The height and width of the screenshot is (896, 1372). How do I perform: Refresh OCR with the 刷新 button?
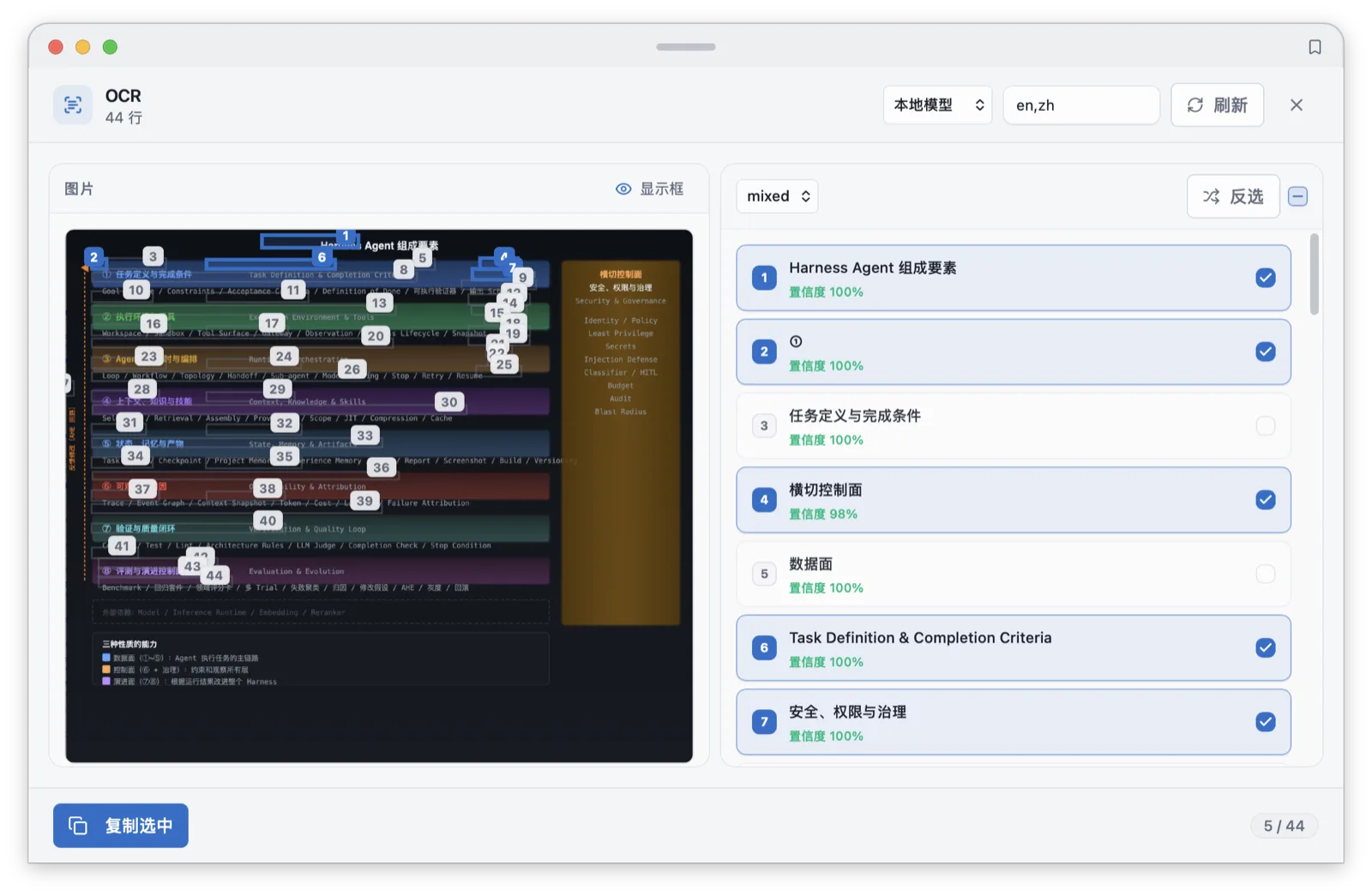(x=1217, y=105)
